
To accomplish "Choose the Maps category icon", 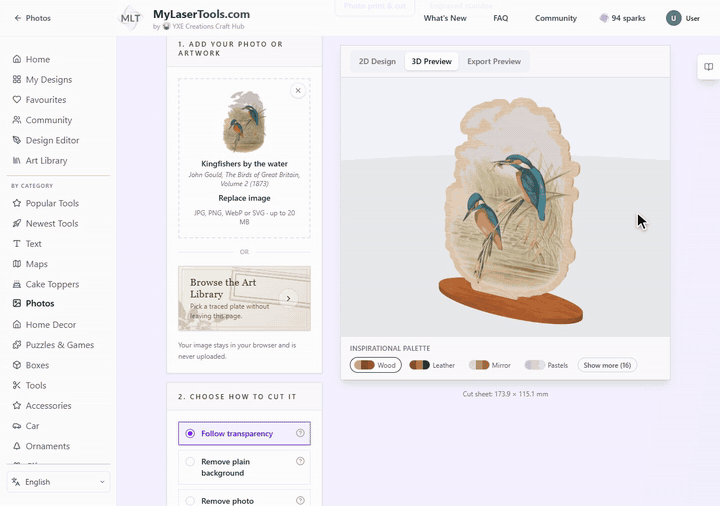I will [x=17, y=264].
